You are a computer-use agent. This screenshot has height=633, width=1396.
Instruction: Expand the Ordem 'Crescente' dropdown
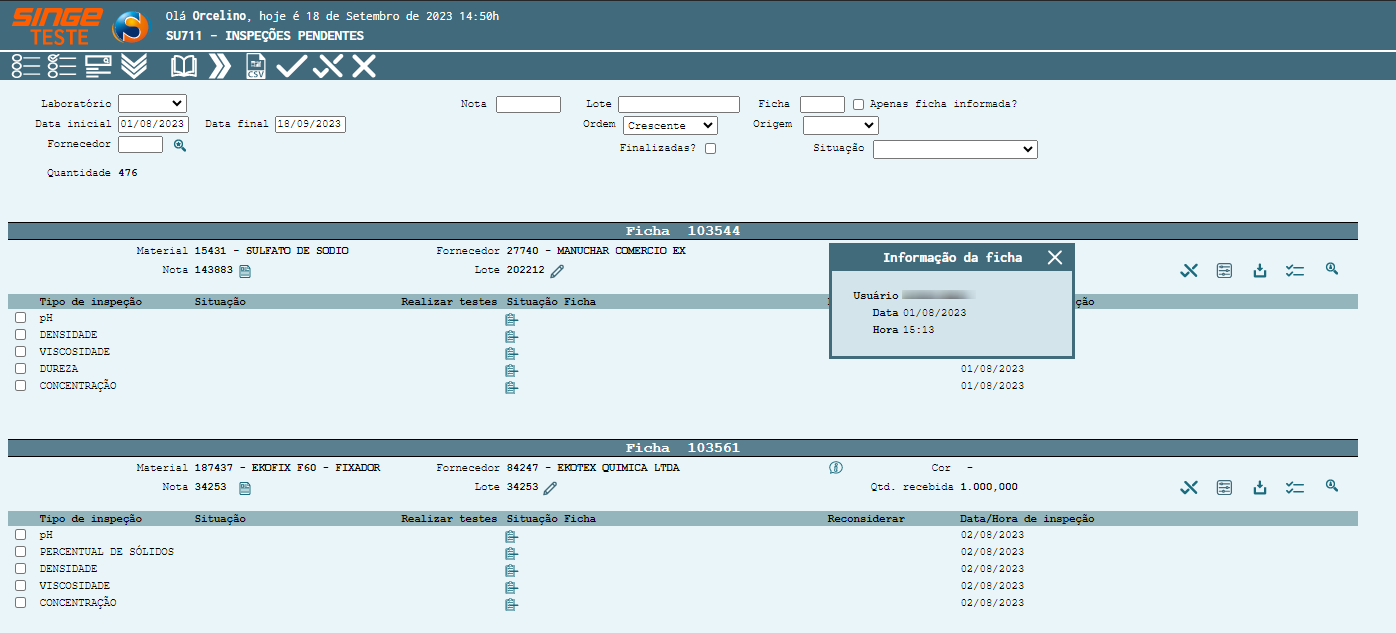(x=670, y=126)
